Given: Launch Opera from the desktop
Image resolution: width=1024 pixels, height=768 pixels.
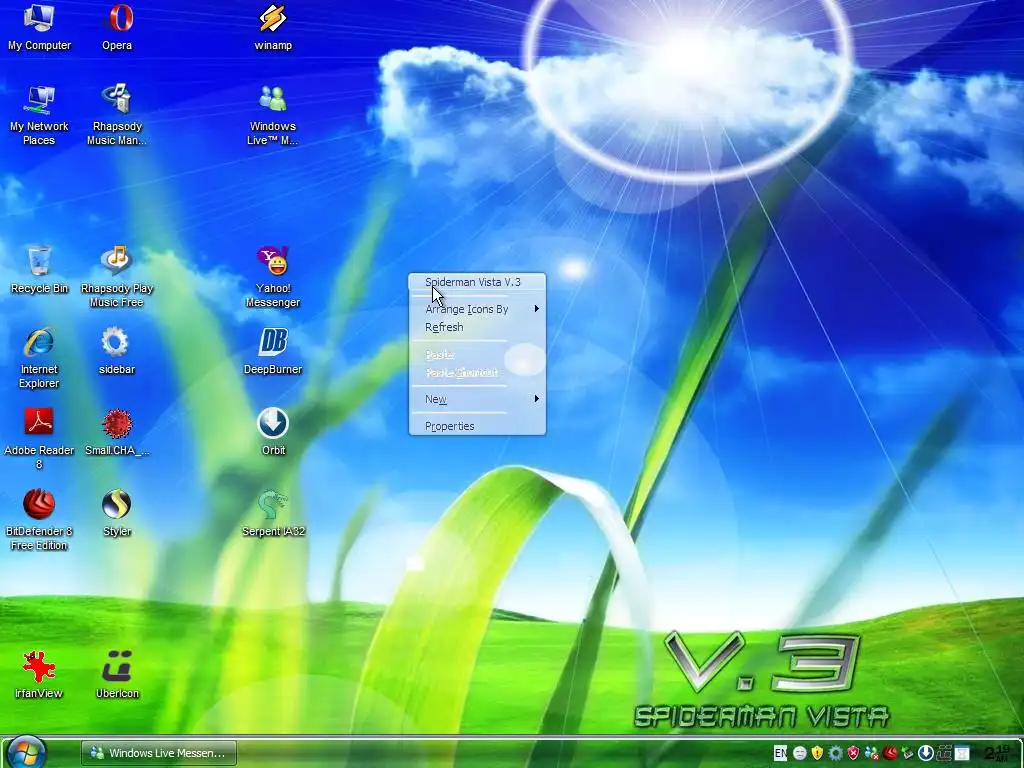Looking at the screenshot, I should coord(117,27).
